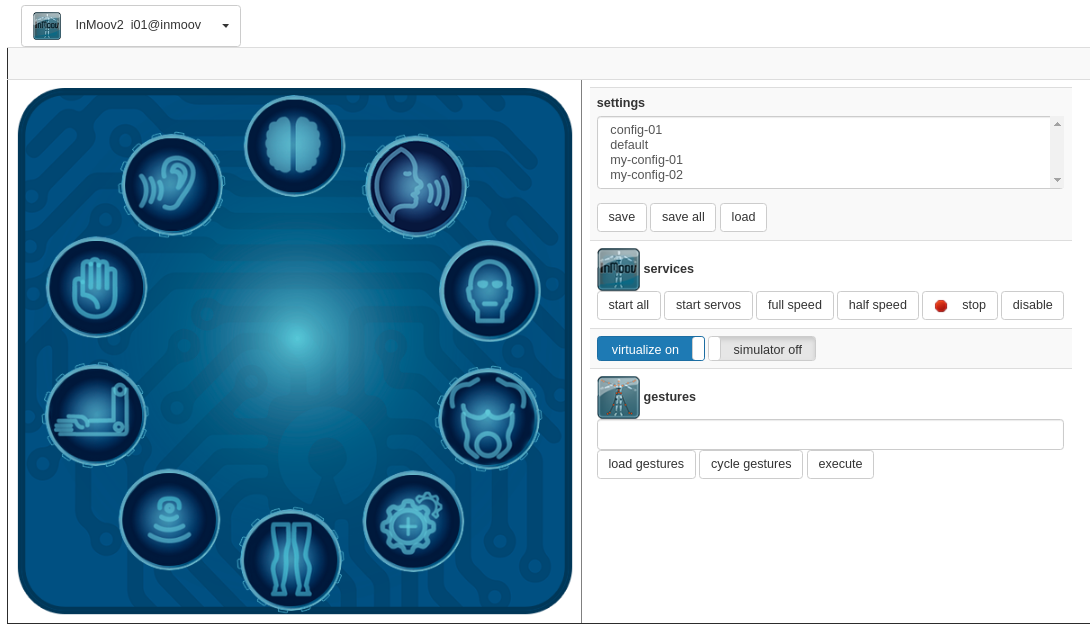Execute the entered gesture
This screenshot has width=1090, height=641.
(840, 464)
